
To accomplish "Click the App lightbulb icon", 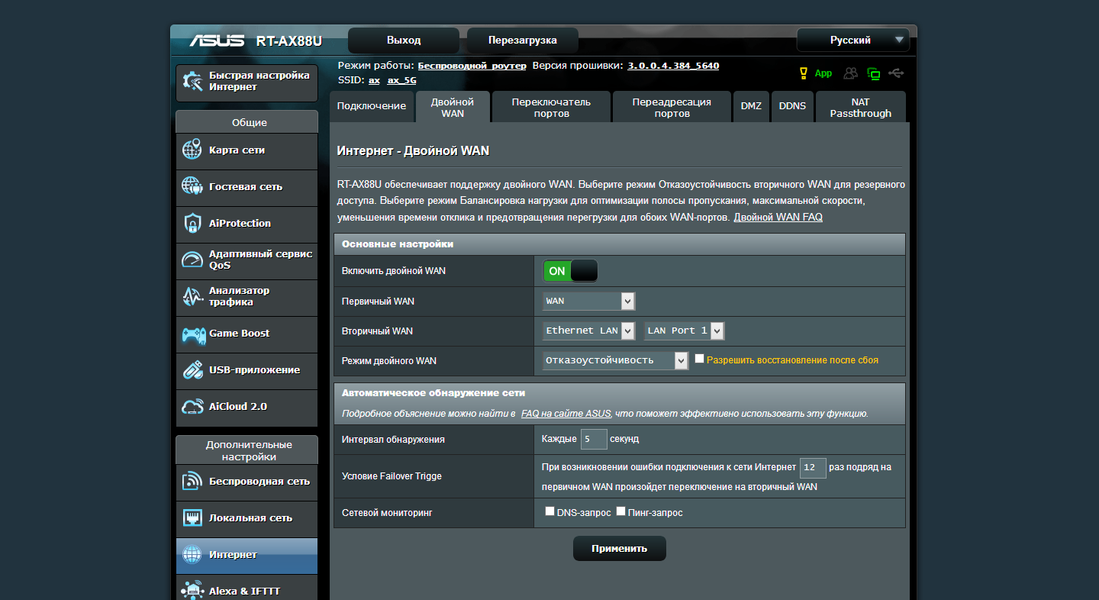I will tap(803, 73).
